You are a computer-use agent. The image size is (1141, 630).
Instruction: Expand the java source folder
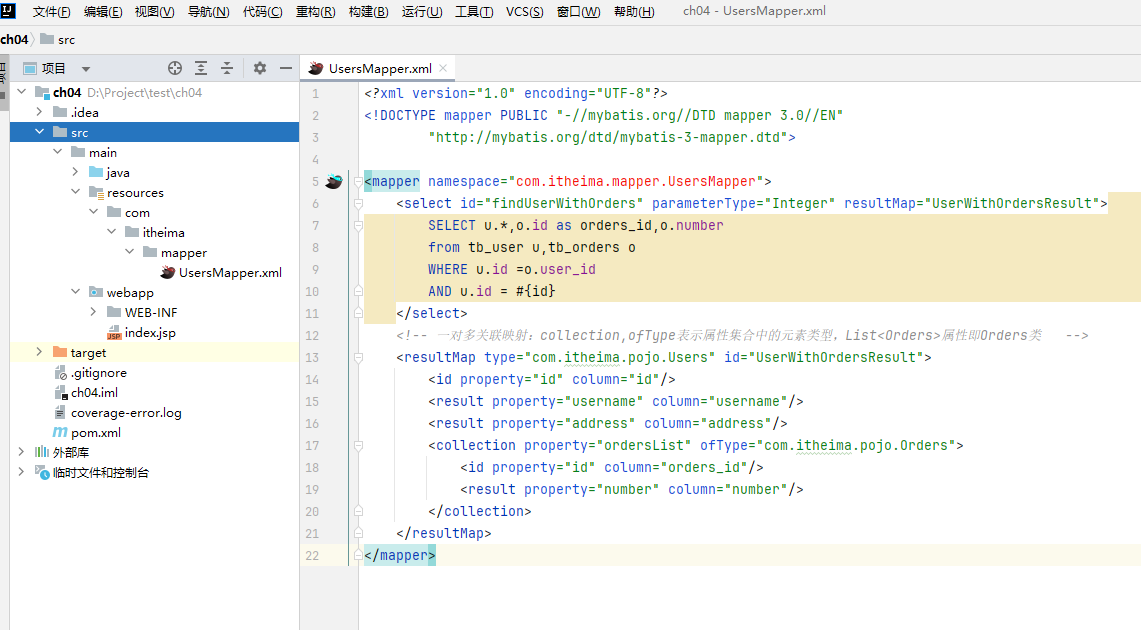point(75,172)
